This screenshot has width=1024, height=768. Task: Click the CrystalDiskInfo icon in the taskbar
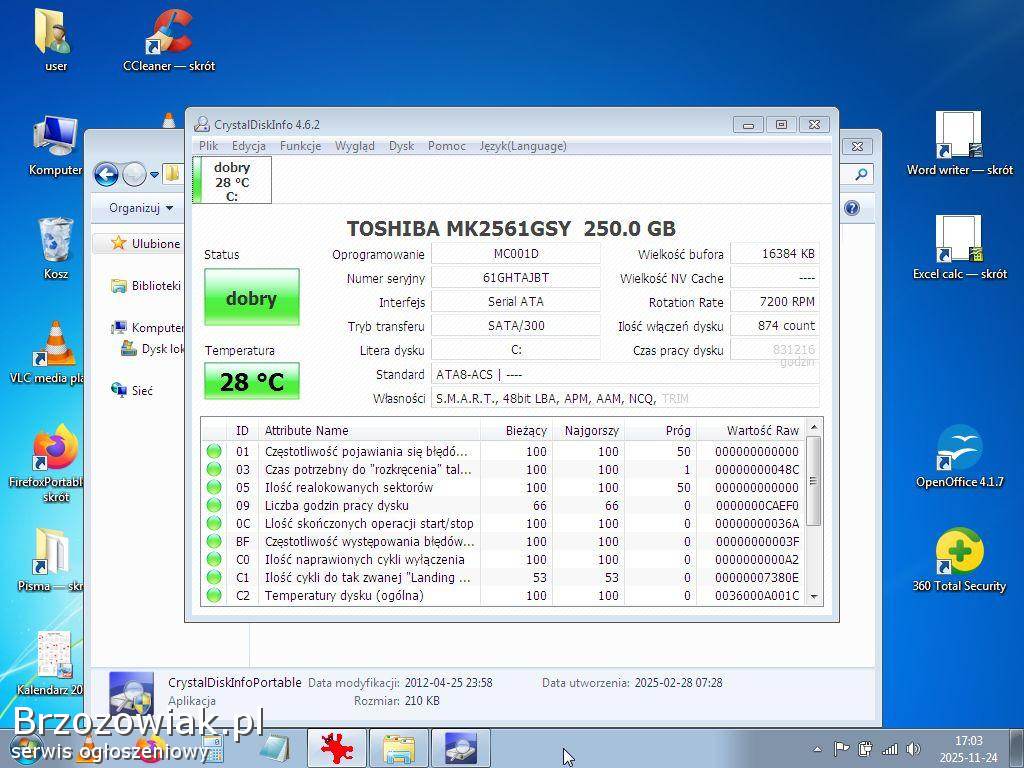tap(460, 748)
